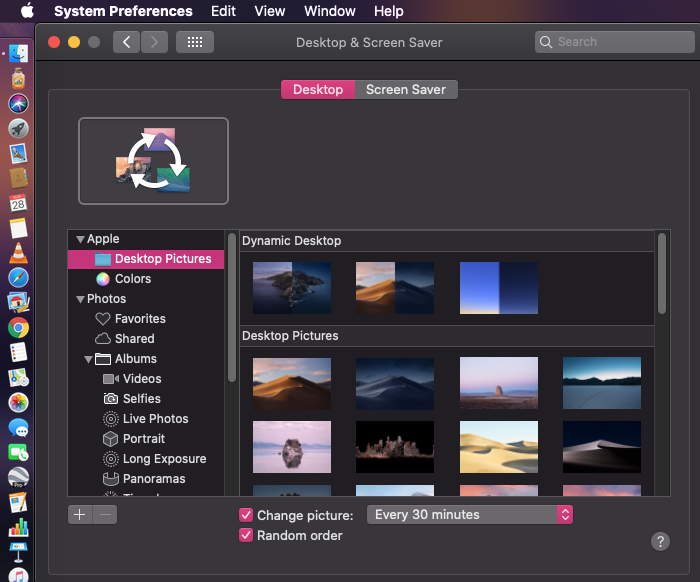Open Launchpad rocket icon in Dock
700x582 pixels.
click(x=18, y=129)
